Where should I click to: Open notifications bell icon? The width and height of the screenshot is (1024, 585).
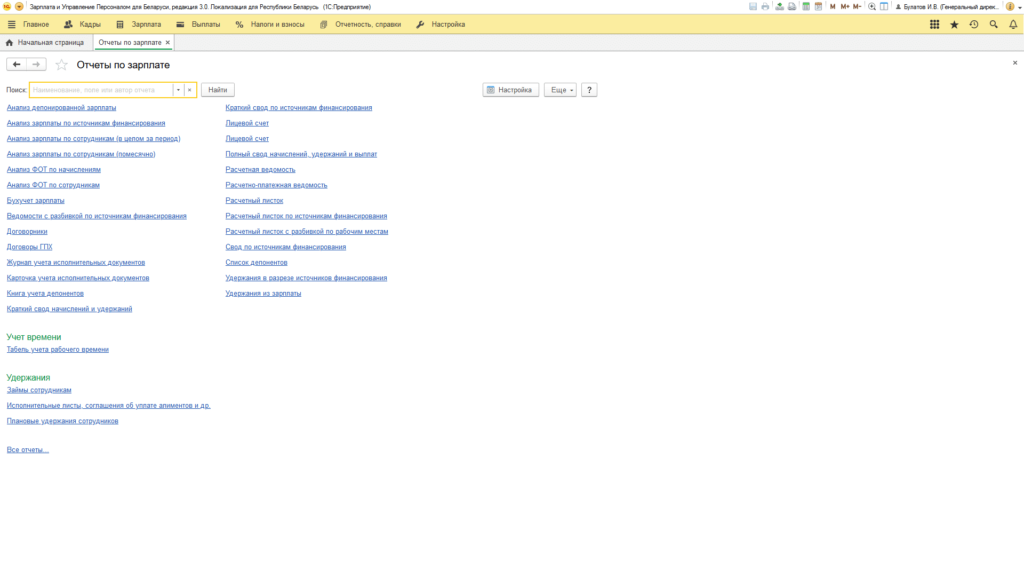[1013, 24]
